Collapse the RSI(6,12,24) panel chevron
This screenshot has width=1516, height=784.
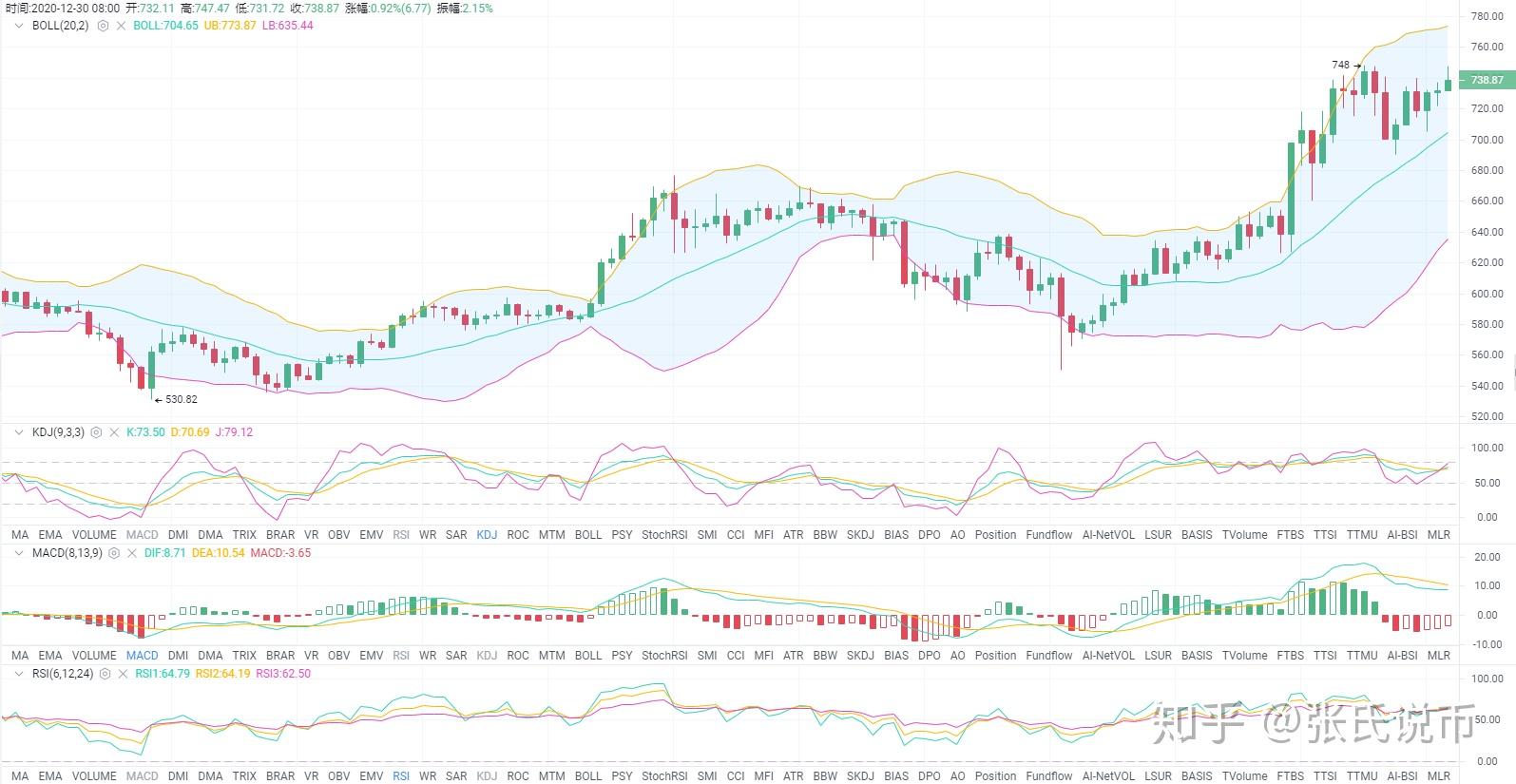coord(18,674)
